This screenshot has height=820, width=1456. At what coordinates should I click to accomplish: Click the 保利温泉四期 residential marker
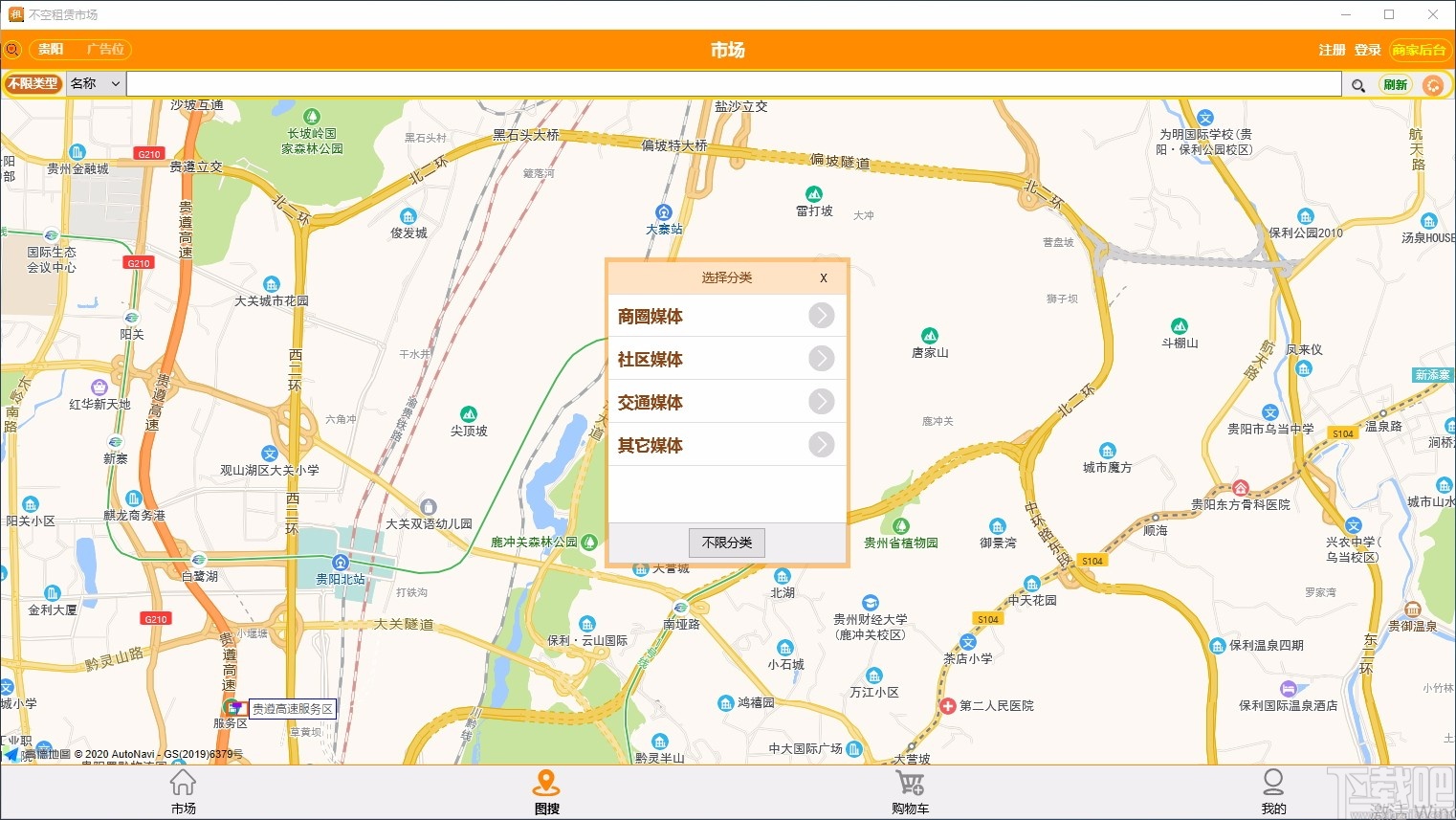1218,646
